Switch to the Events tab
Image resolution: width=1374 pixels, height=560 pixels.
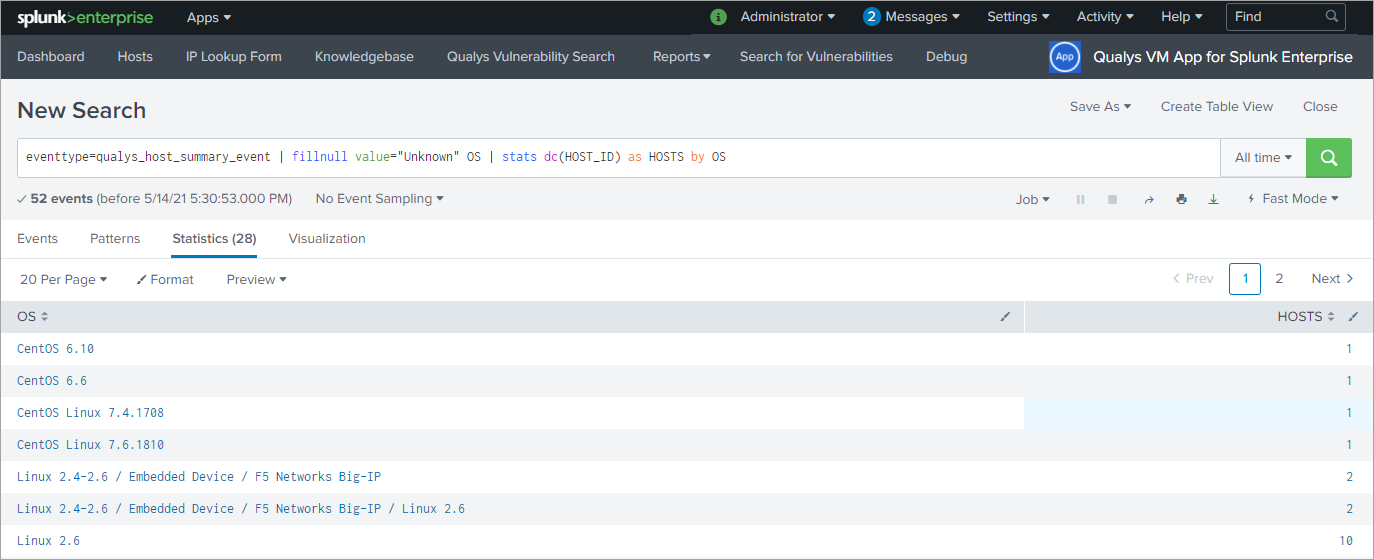point(37,239)
